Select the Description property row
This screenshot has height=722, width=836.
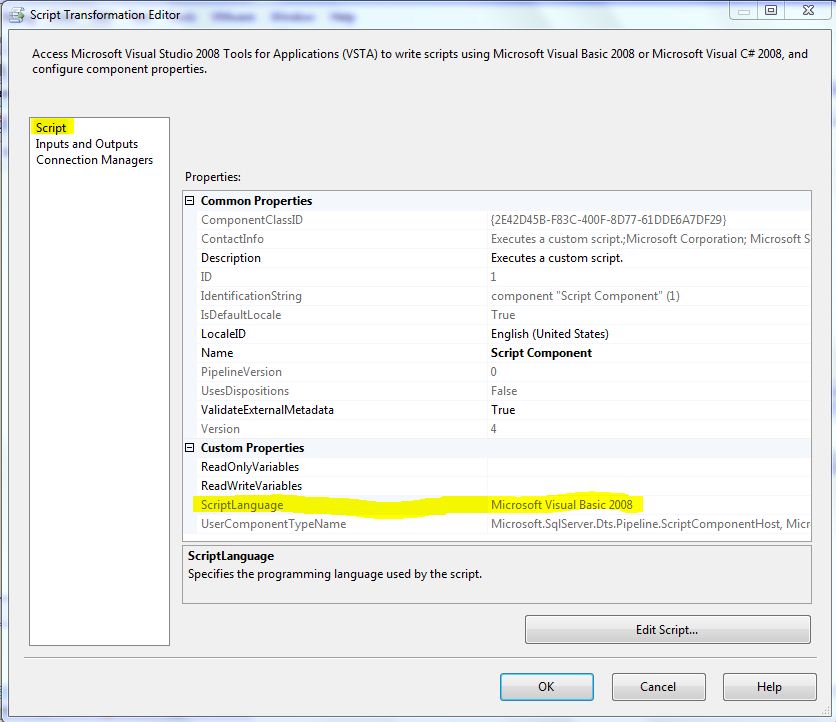click(231, 258)
